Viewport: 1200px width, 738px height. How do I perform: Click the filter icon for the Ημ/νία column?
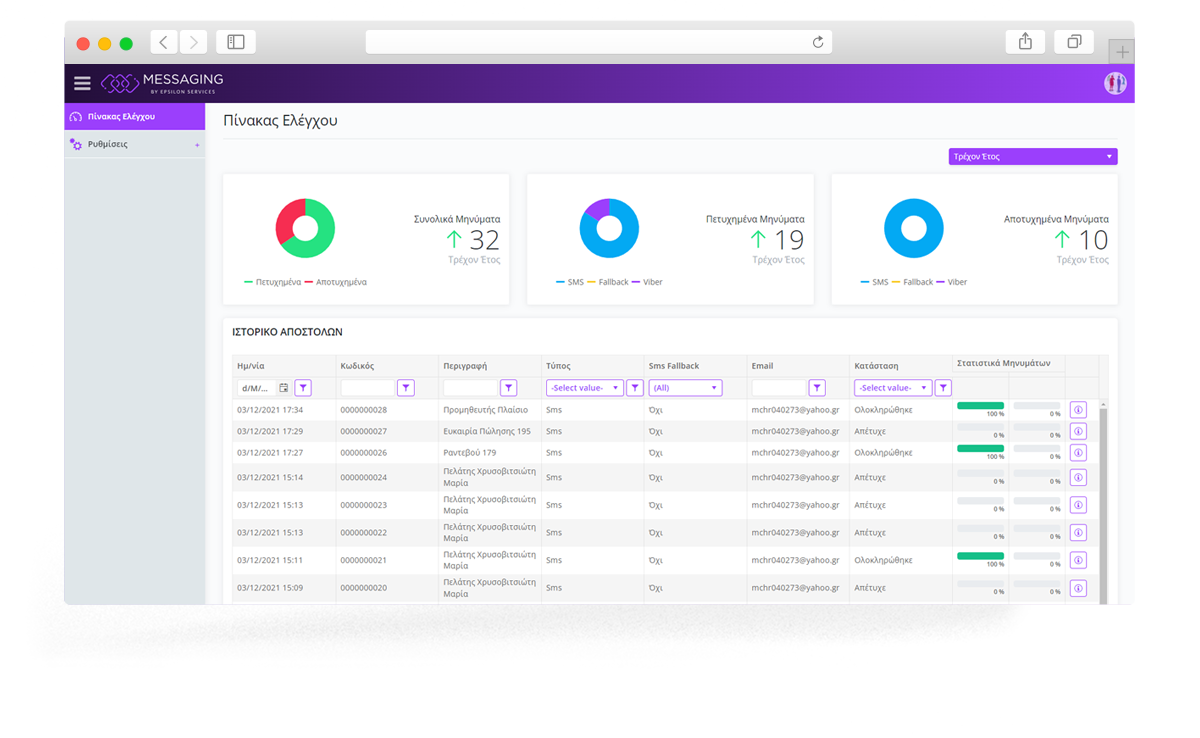(x=303, y=388)
